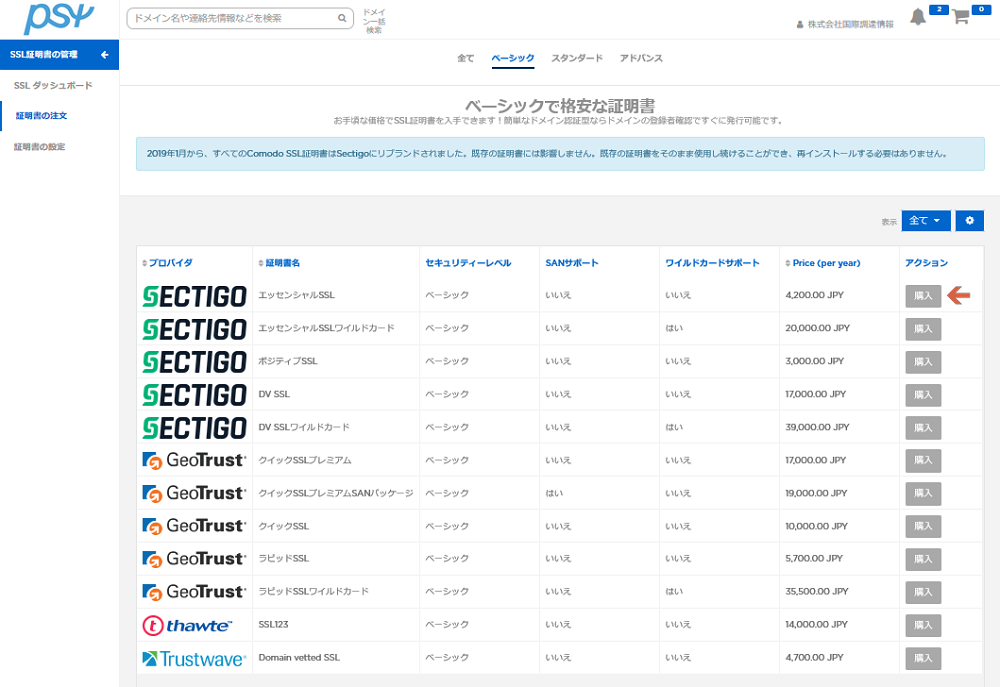Click the ドメイン一括検索 link
1000x687 pixels.
[x=374, y=21]
